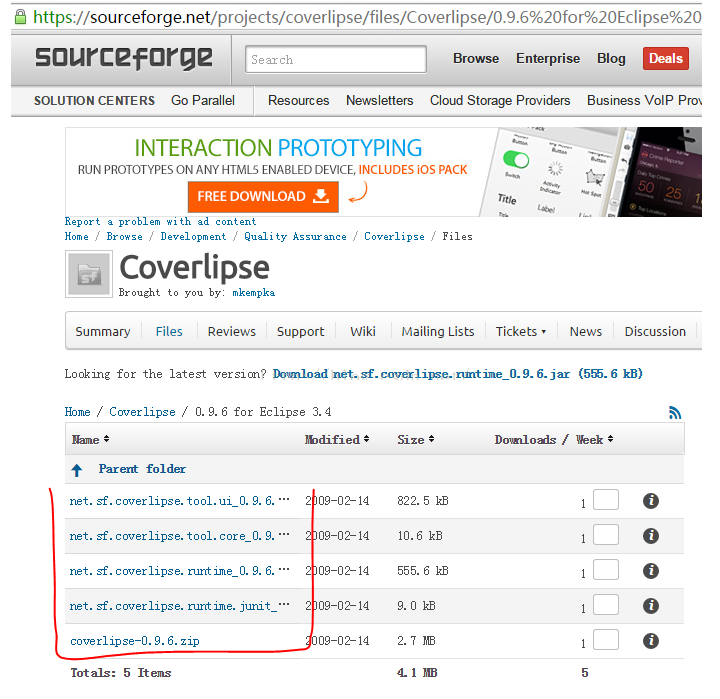Viewport: 720px width, 699px height.
Task: Open Parent folder link
Action: [x=142, y=469]
